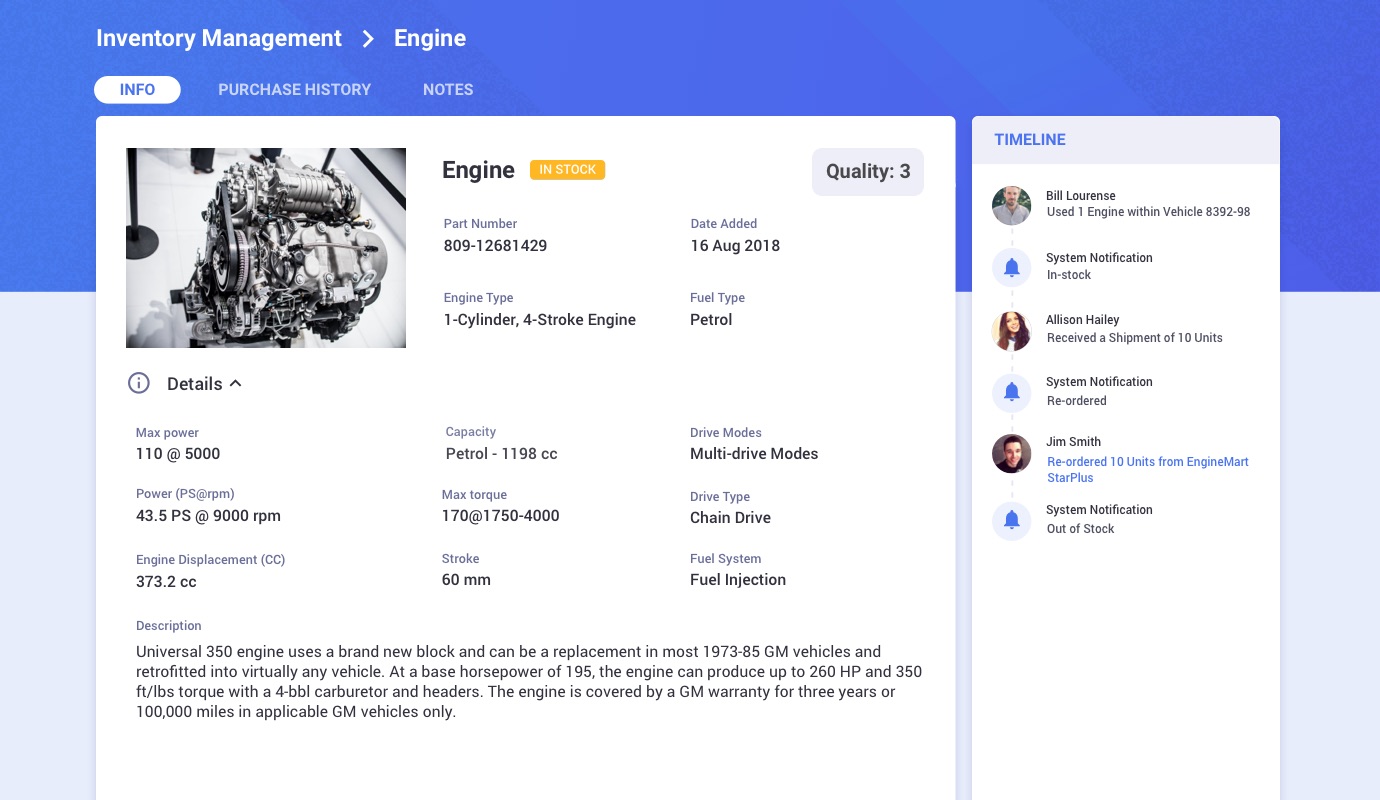Click the Engine breadcrumb title
Screen dimensions: 1380x800
[430, 39]
